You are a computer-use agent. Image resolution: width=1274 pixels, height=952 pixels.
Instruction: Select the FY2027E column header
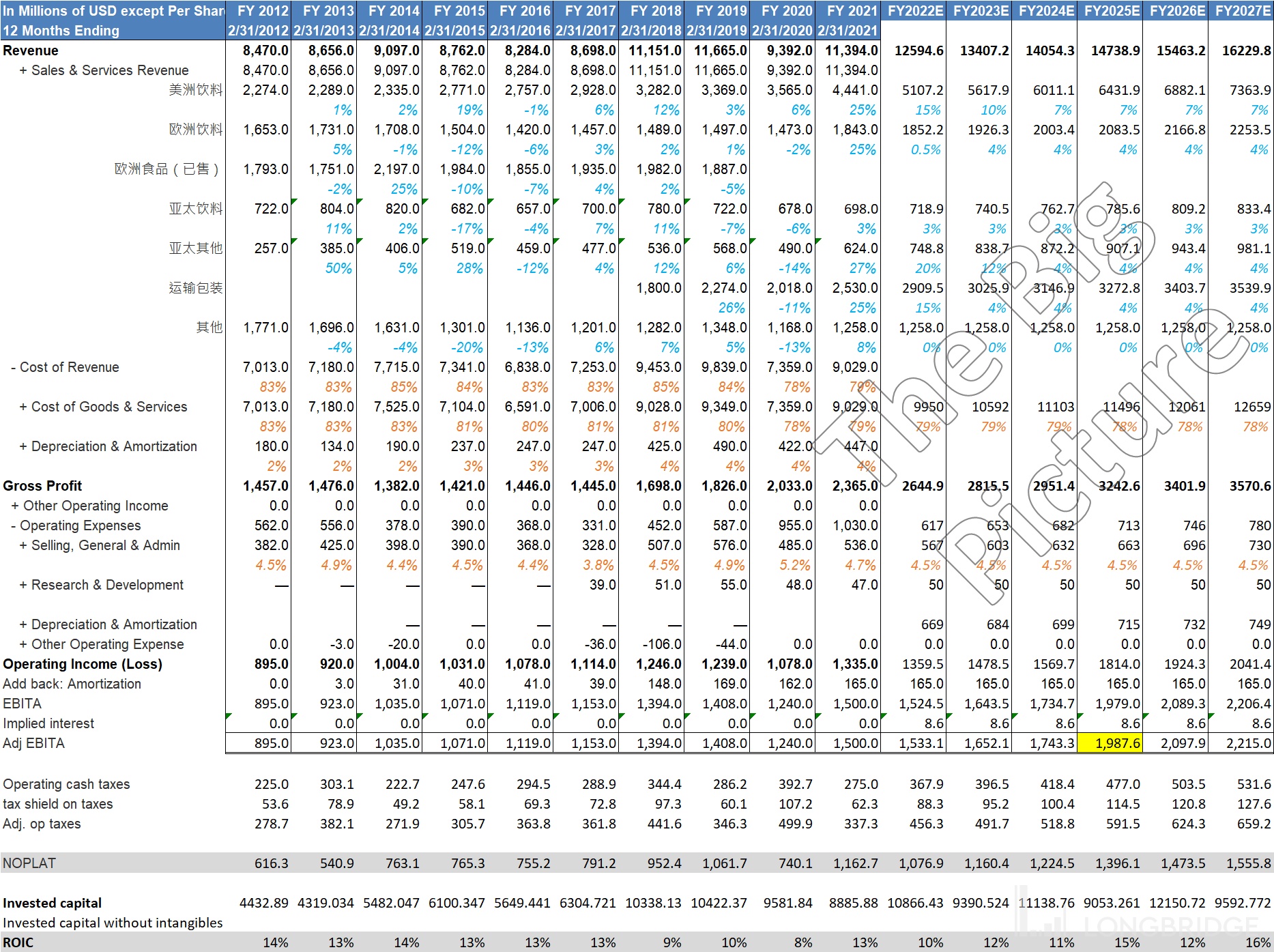(1242, 11)
